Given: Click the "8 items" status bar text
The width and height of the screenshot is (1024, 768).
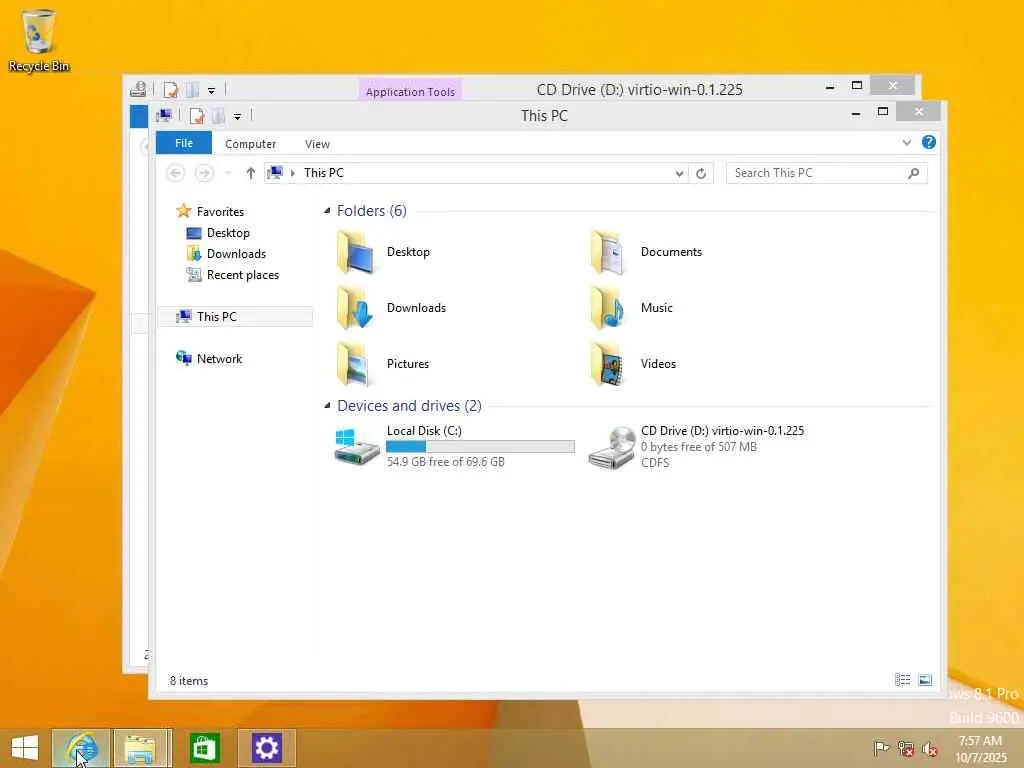Looking at the screenshot, I should coord(189,680).
